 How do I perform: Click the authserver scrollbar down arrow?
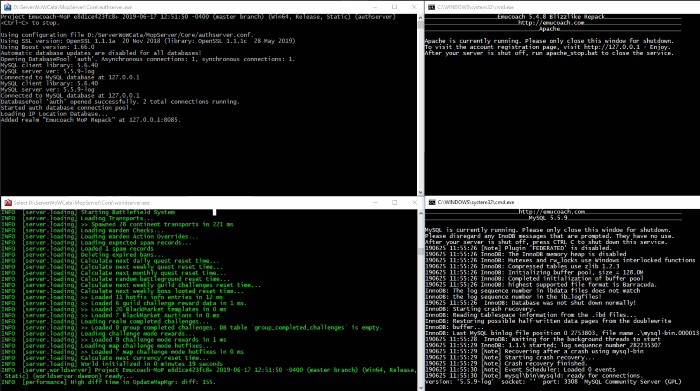click(x=420, y=192)
